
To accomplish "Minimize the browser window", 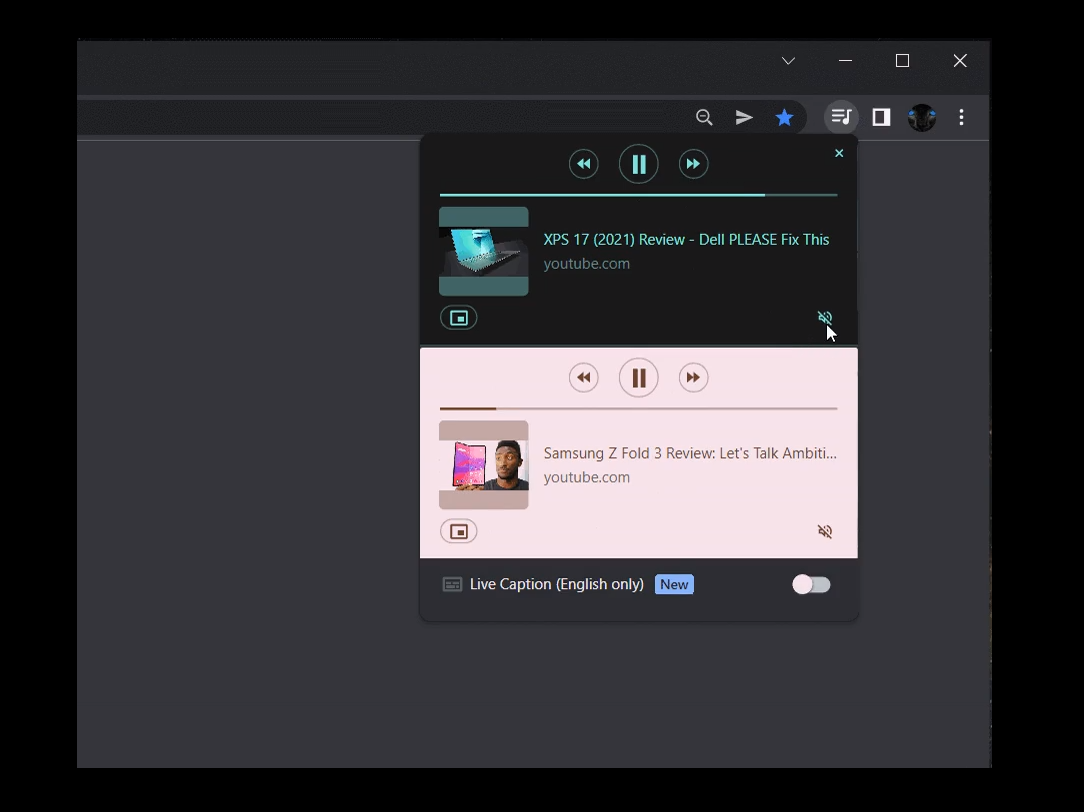I will (x=845, y=61).
